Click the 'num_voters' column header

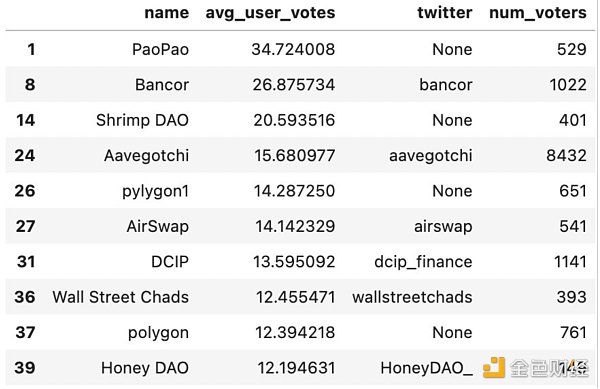(x=538, y=13)
